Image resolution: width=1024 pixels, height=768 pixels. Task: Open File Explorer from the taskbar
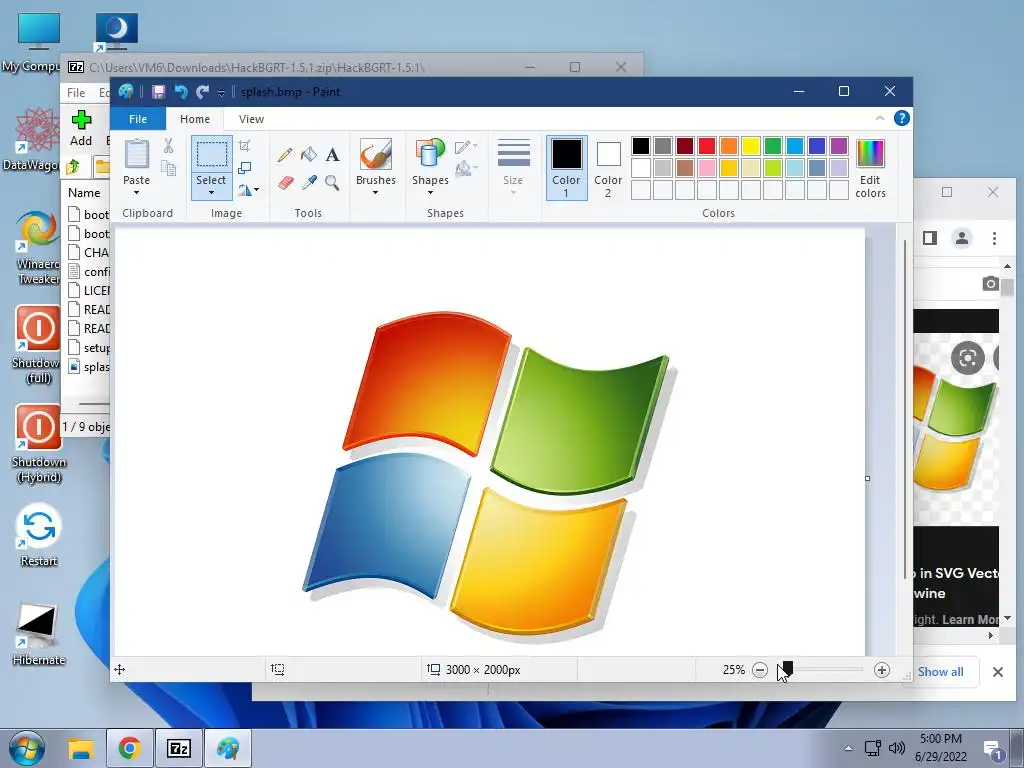pos(81,748)
